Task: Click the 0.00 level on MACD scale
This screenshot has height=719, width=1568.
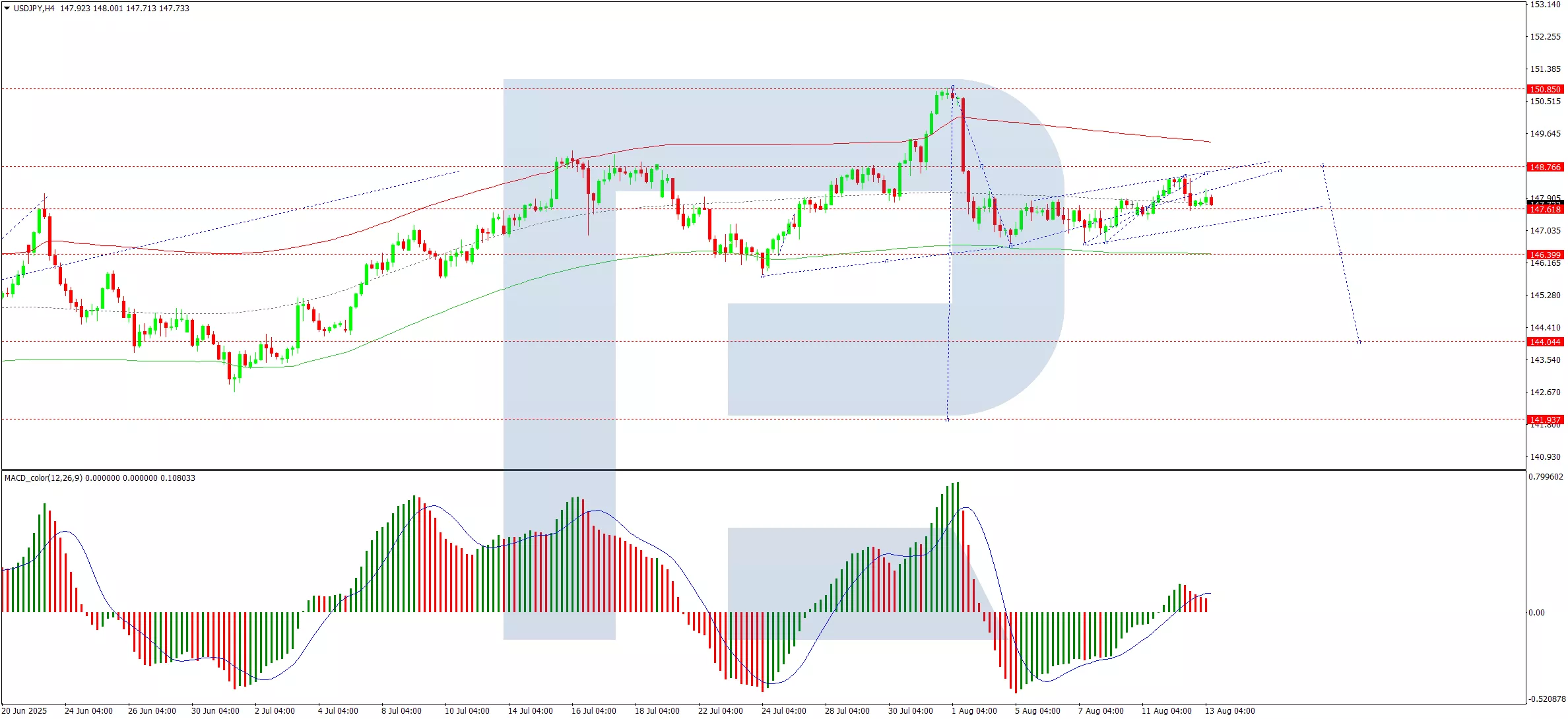Action: click(x=1536, y=613)
